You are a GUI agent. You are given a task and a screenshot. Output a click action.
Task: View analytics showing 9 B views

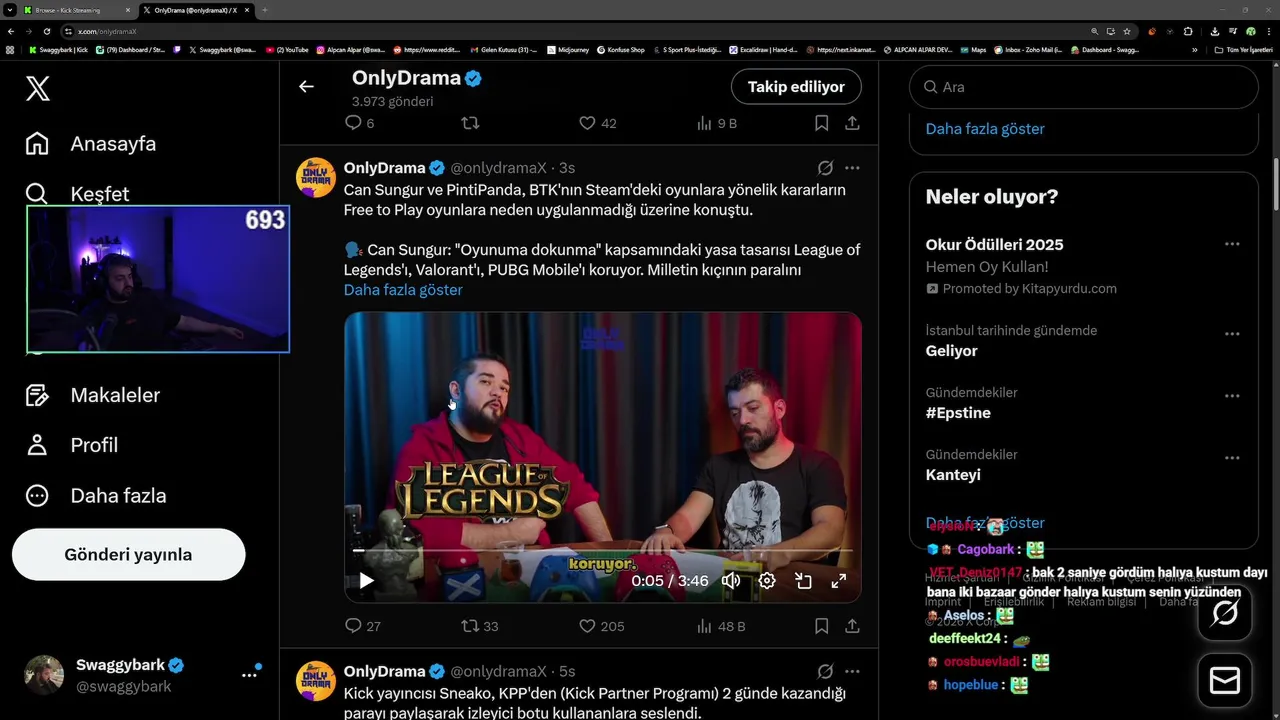click(x=716, y=123)
